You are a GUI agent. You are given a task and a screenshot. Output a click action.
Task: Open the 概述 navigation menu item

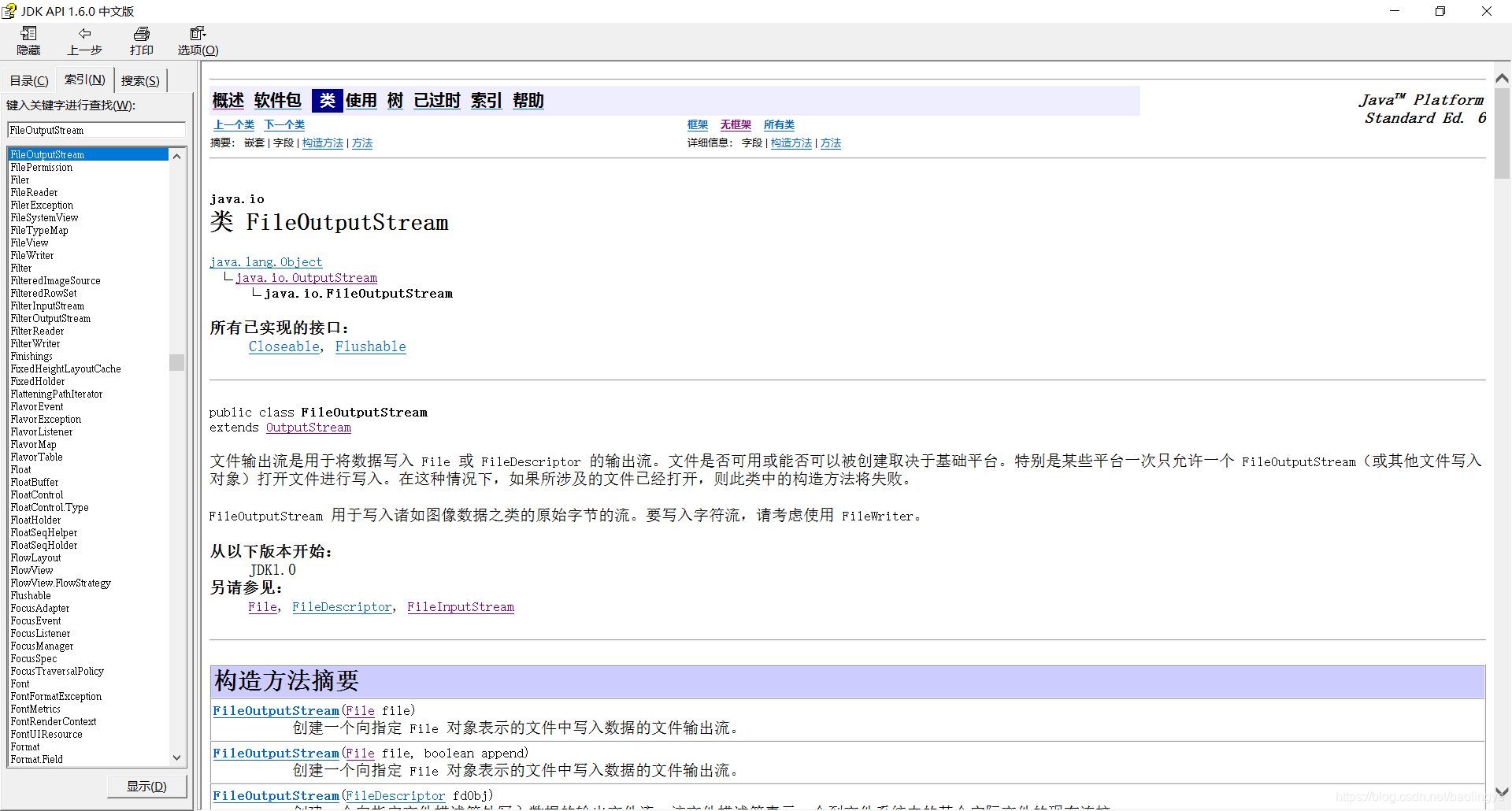(x=228, y=100)
